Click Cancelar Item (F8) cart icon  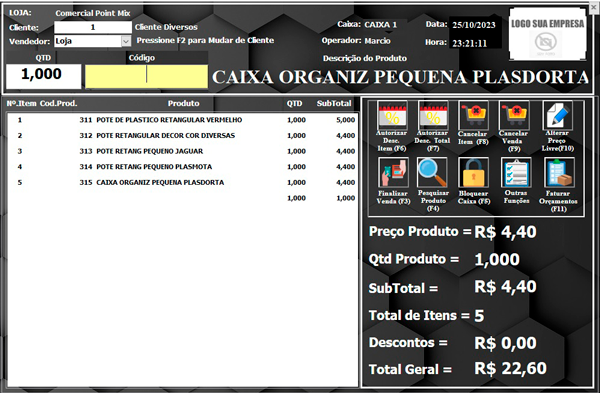[x=473, y=115]
